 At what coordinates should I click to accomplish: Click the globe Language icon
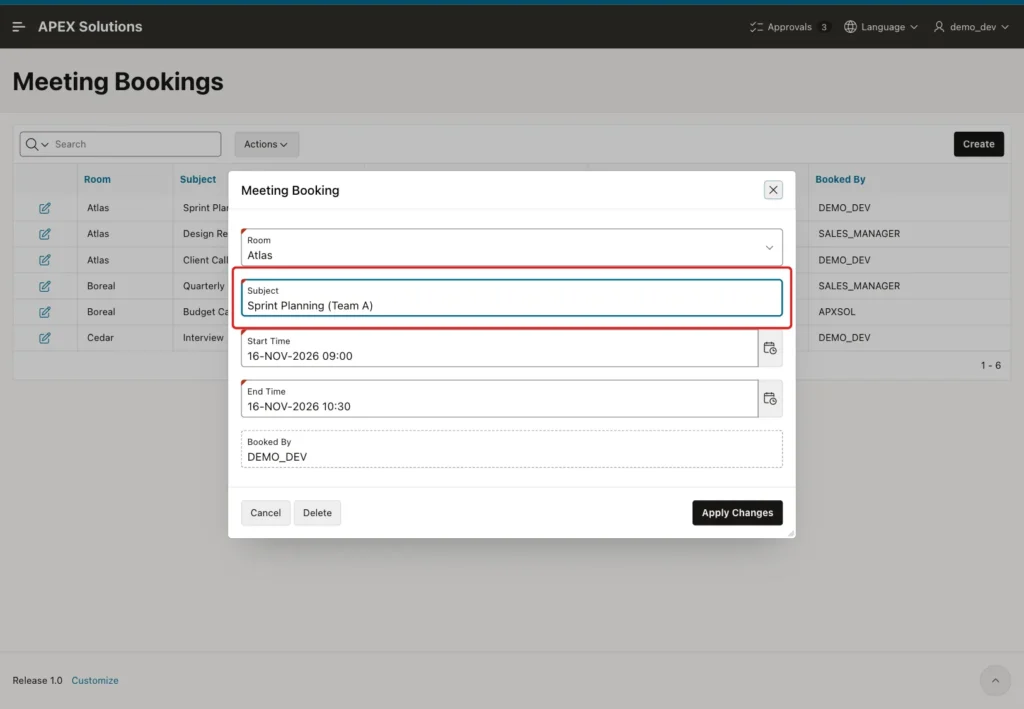point(850,27)
